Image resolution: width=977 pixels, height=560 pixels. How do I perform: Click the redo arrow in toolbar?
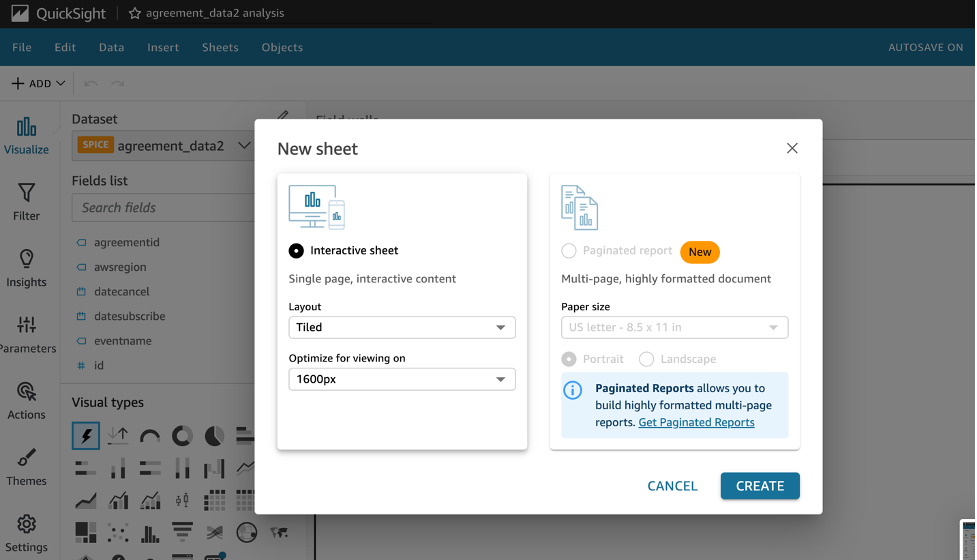pos(118,83)
